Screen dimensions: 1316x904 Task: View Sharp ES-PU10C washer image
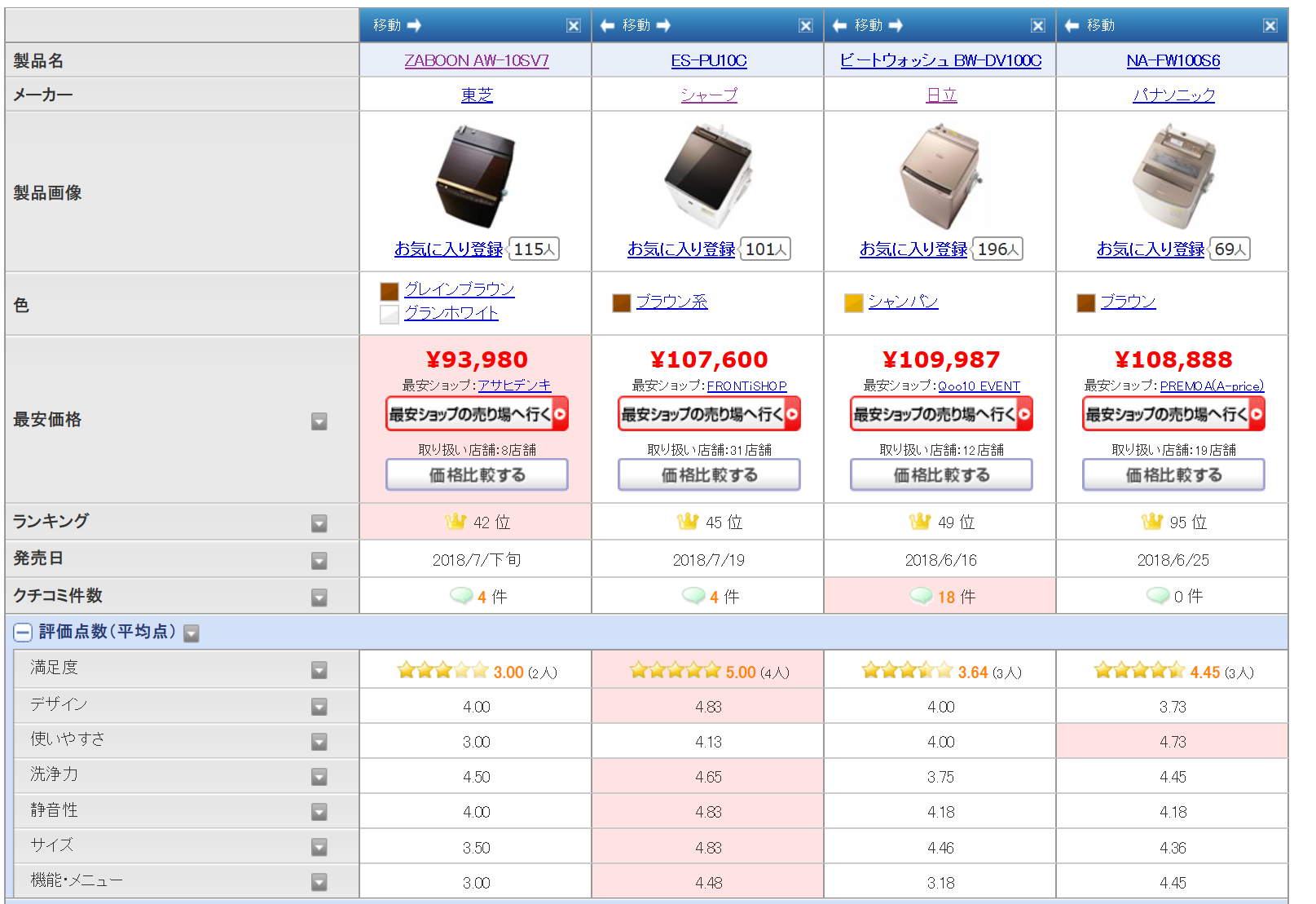pyautogui.click(x=709, y=174)
